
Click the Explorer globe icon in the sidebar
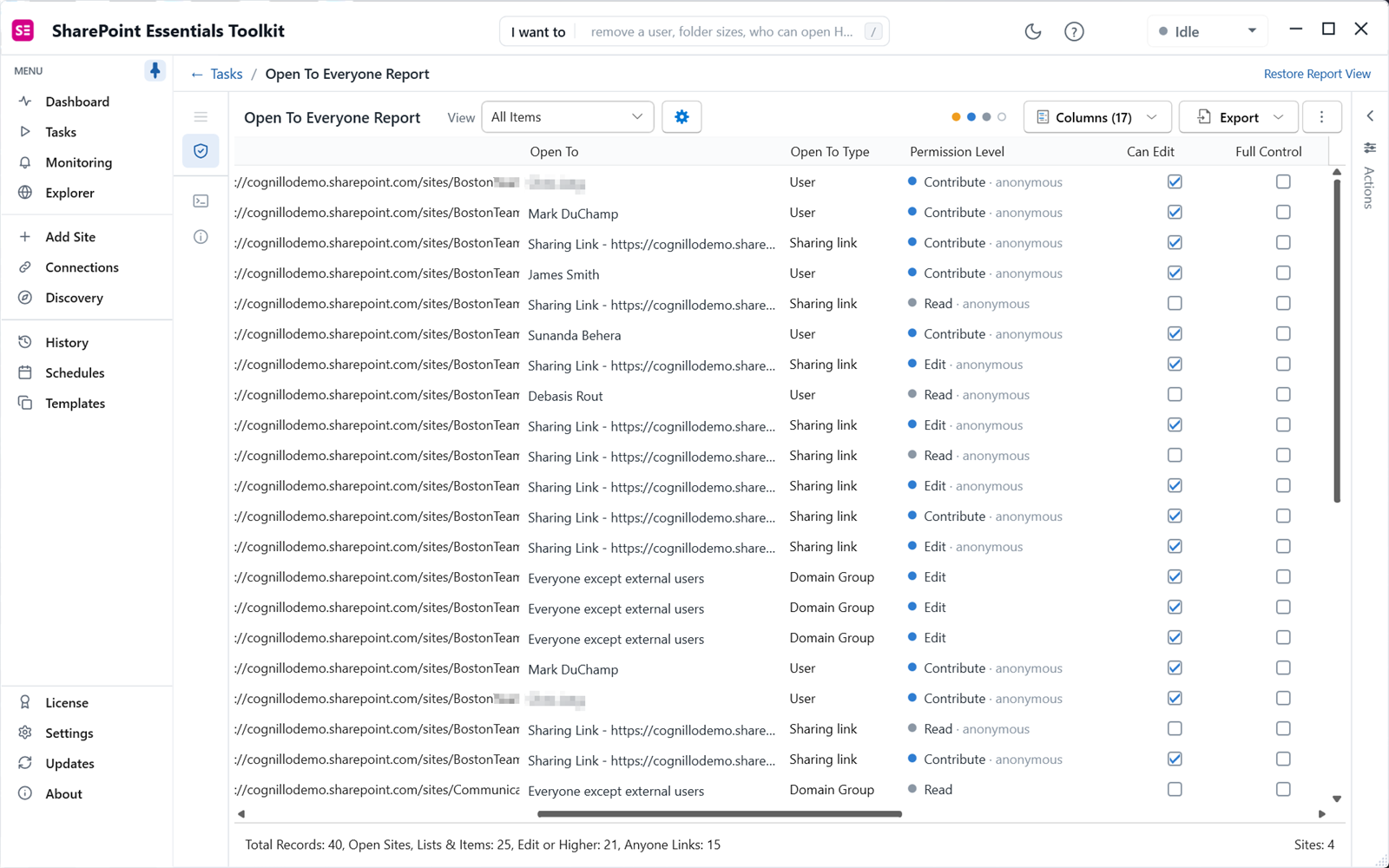25,193
